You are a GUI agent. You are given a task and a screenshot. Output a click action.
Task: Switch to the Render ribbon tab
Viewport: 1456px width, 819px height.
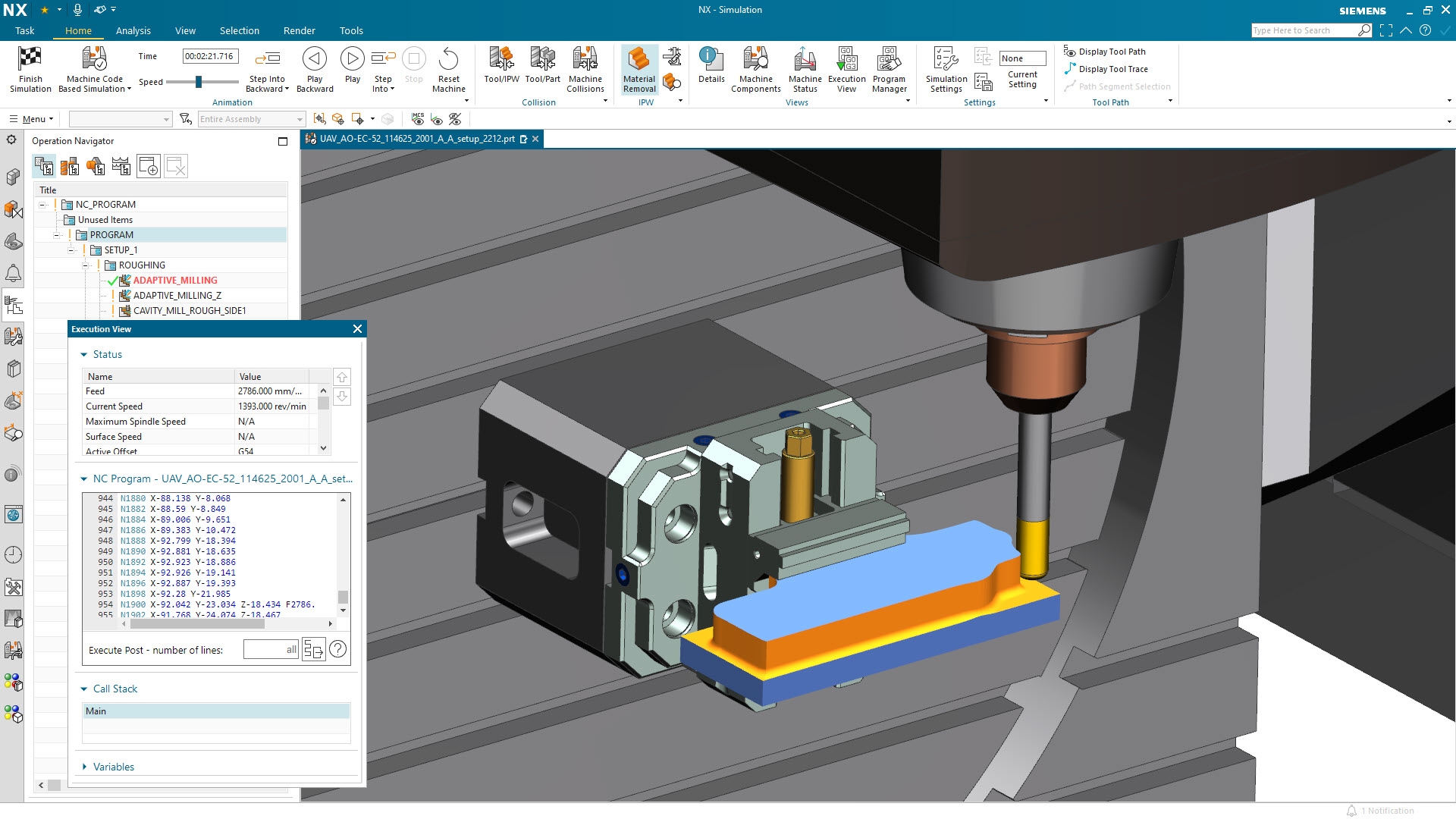299,30
